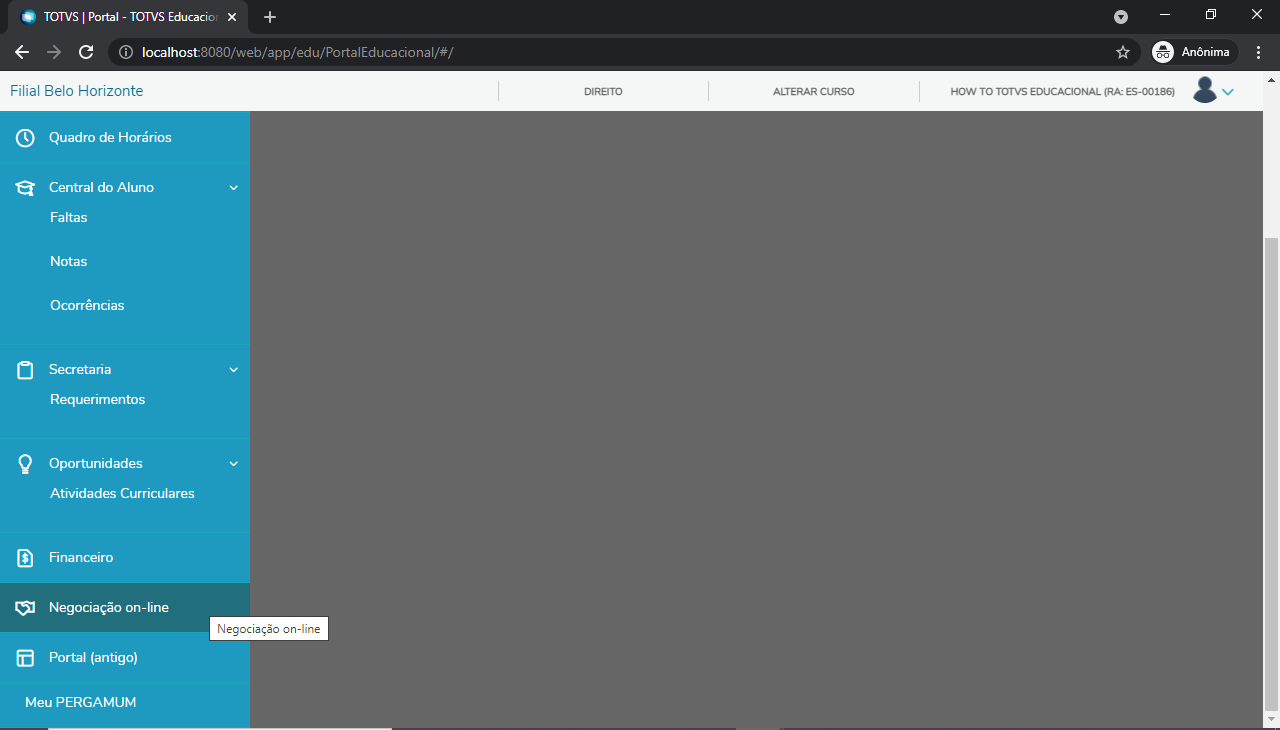This screenshot has height=730, width=1280.
Task: Click the lightbulb icon beside Oportunidades
Action: [x=25, y=464]
